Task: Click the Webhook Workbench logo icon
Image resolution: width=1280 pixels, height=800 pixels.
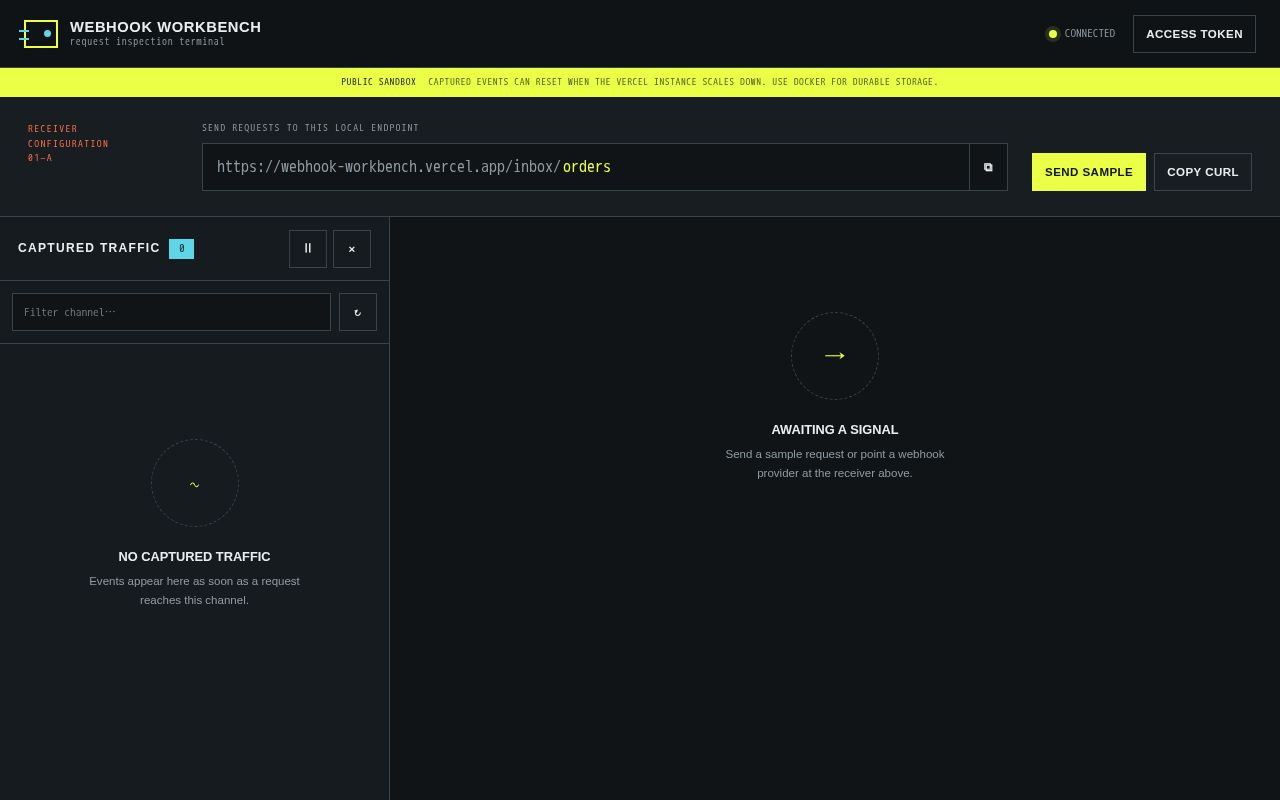Action: tap(39, 34)
